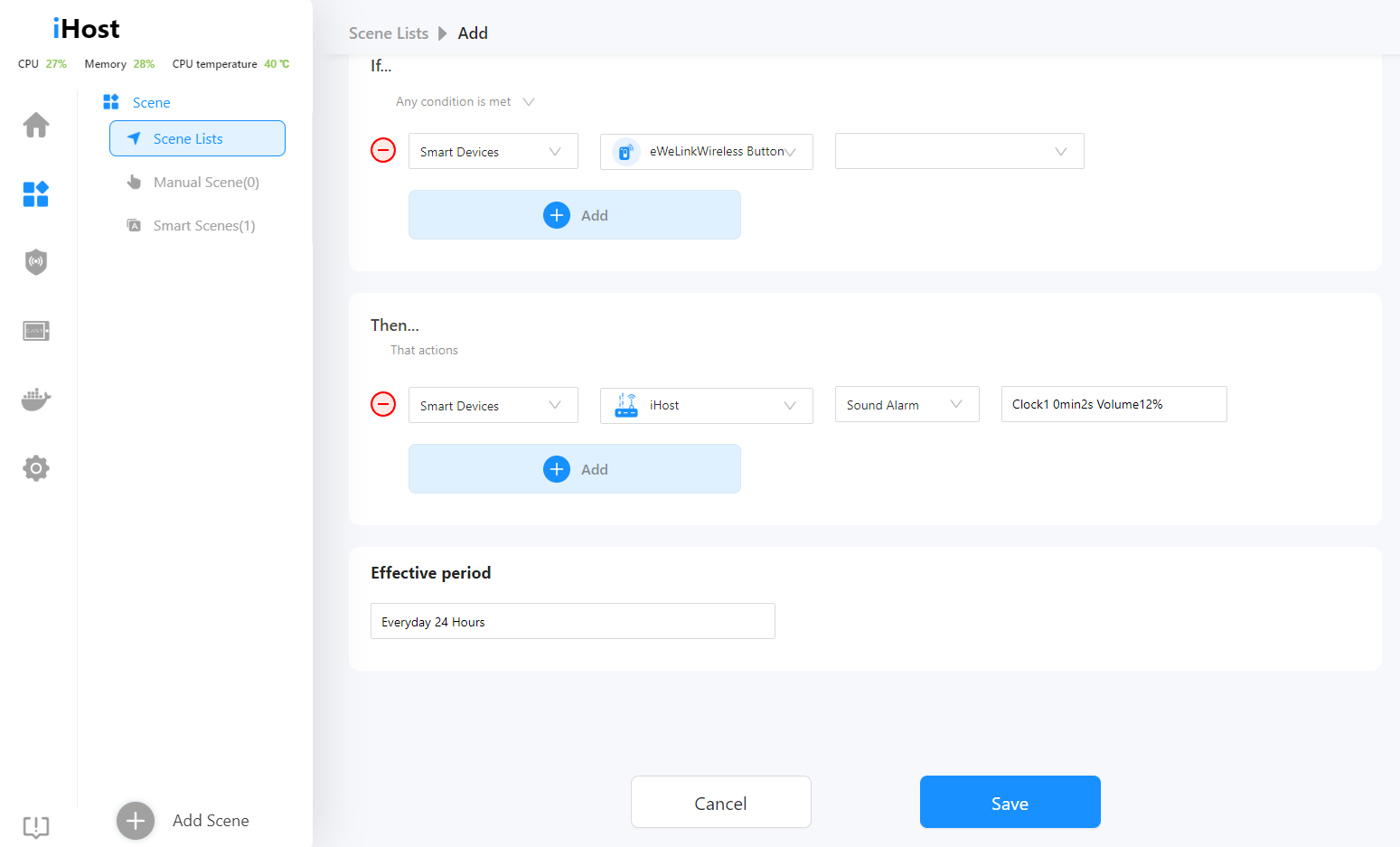1400x847 pixels.
Task: Open the Home icon in sidebar
Action: coord(36,125)
